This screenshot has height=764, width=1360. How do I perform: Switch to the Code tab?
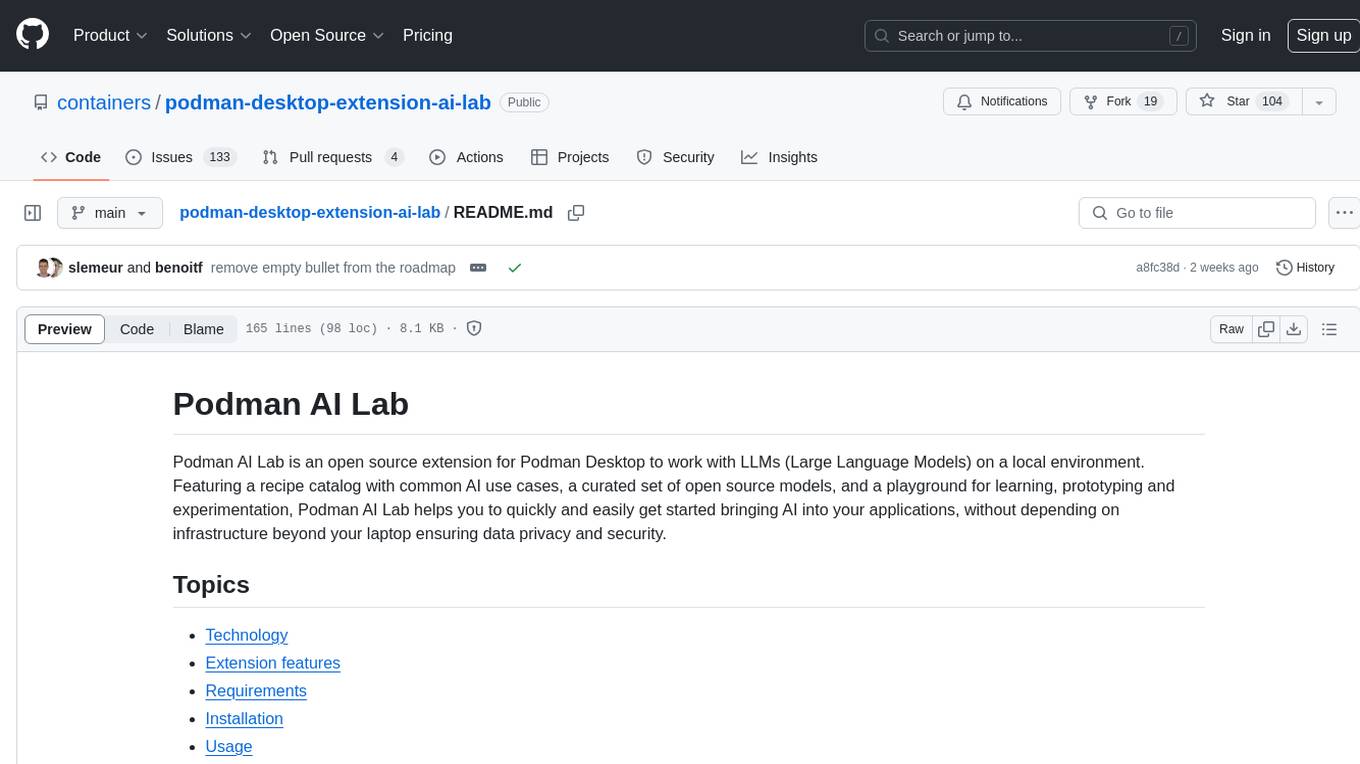71,157
